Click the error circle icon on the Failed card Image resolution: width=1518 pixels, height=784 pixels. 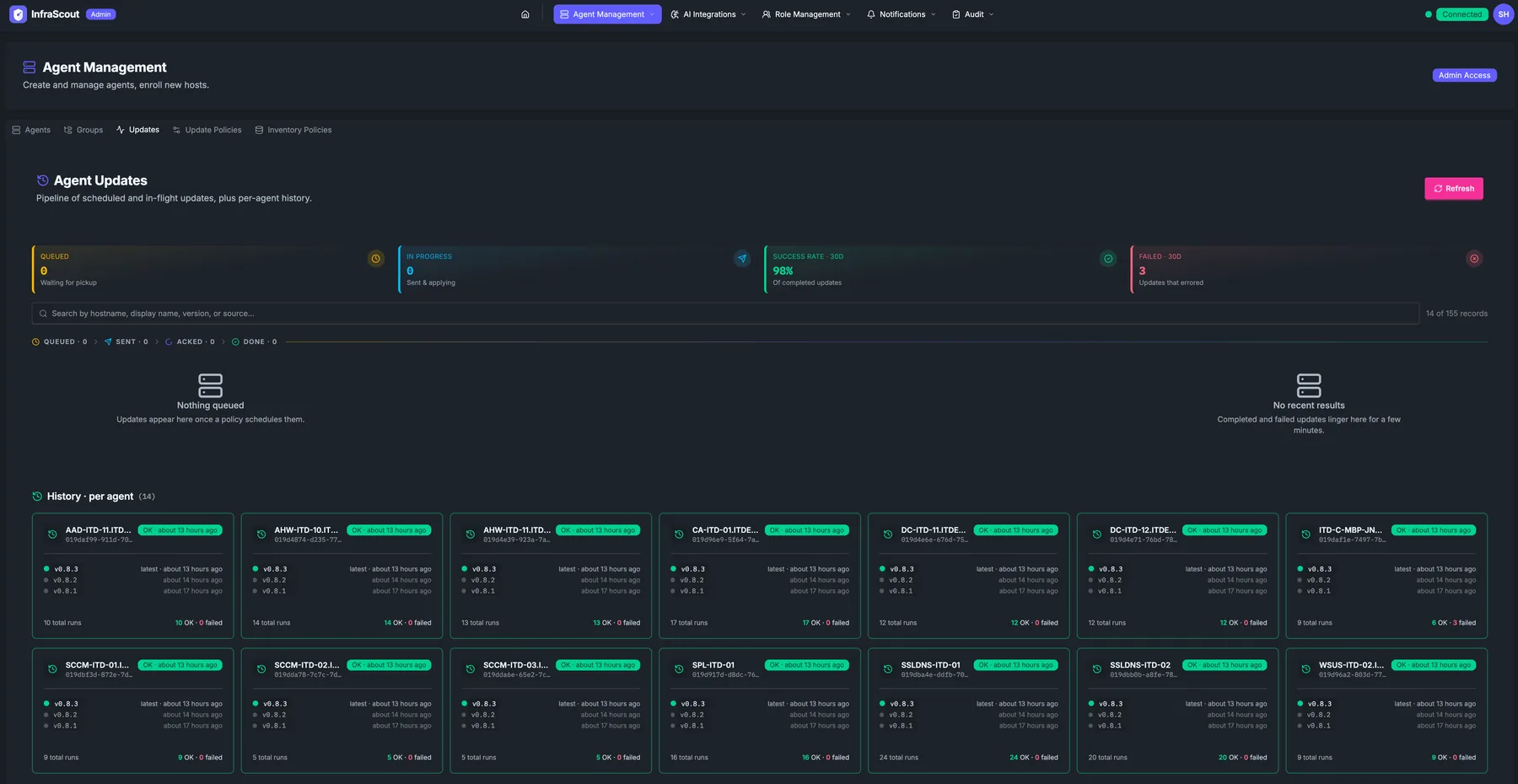point(1474,259)
